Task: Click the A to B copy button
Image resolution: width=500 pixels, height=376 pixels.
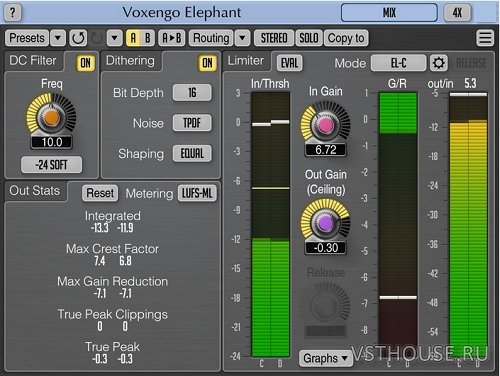Action: (172, 38)
